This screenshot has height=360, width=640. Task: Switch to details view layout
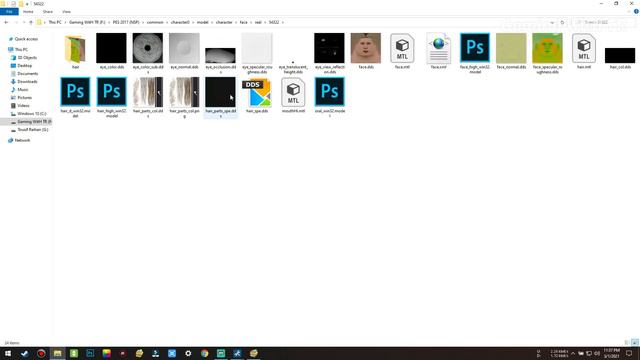627,343
